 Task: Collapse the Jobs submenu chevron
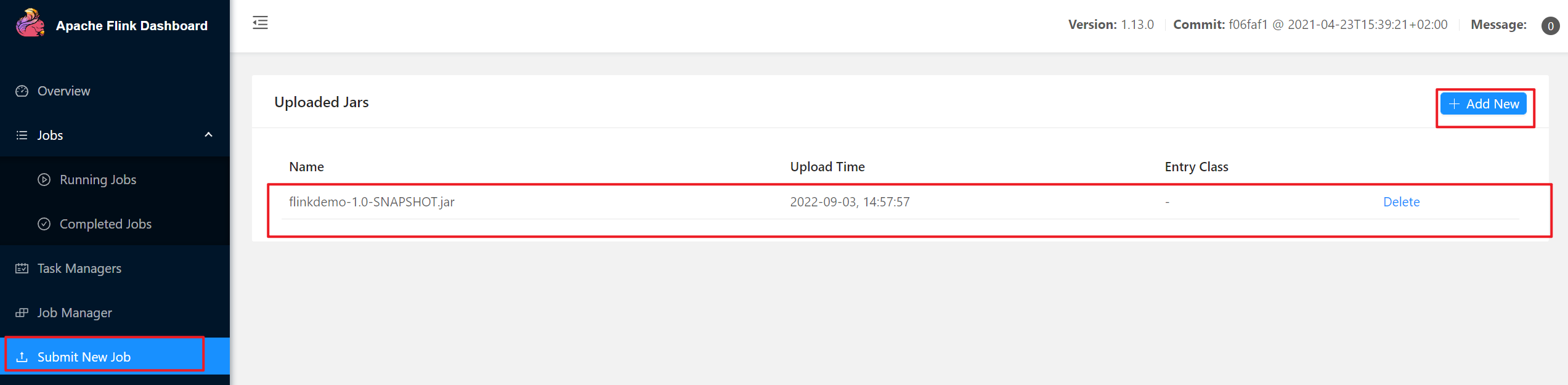[x=208, y=135]
